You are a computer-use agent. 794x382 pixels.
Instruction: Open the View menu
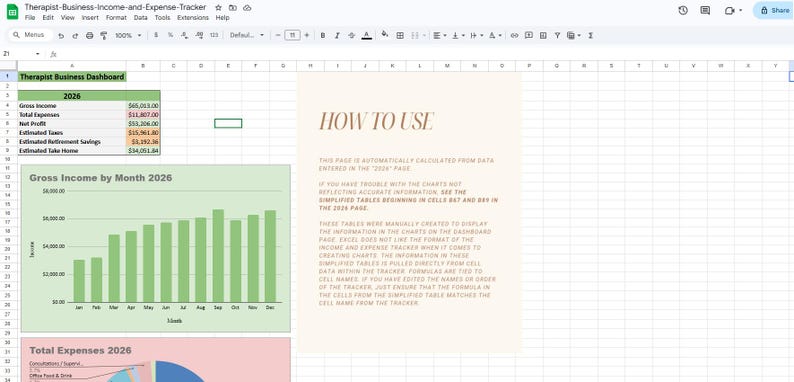click(68, 18)
